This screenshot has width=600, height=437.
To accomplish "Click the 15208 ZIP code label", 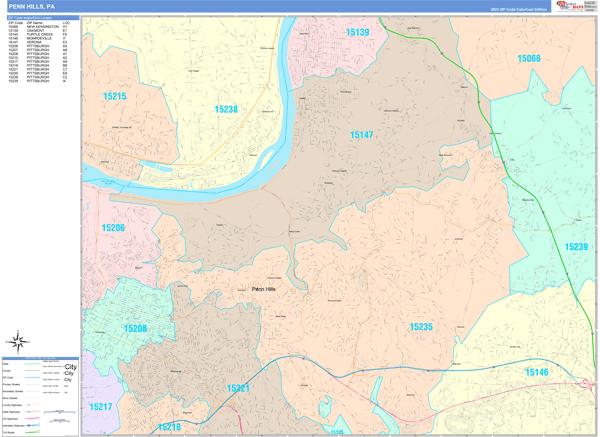I will click(x=135, y=328).
